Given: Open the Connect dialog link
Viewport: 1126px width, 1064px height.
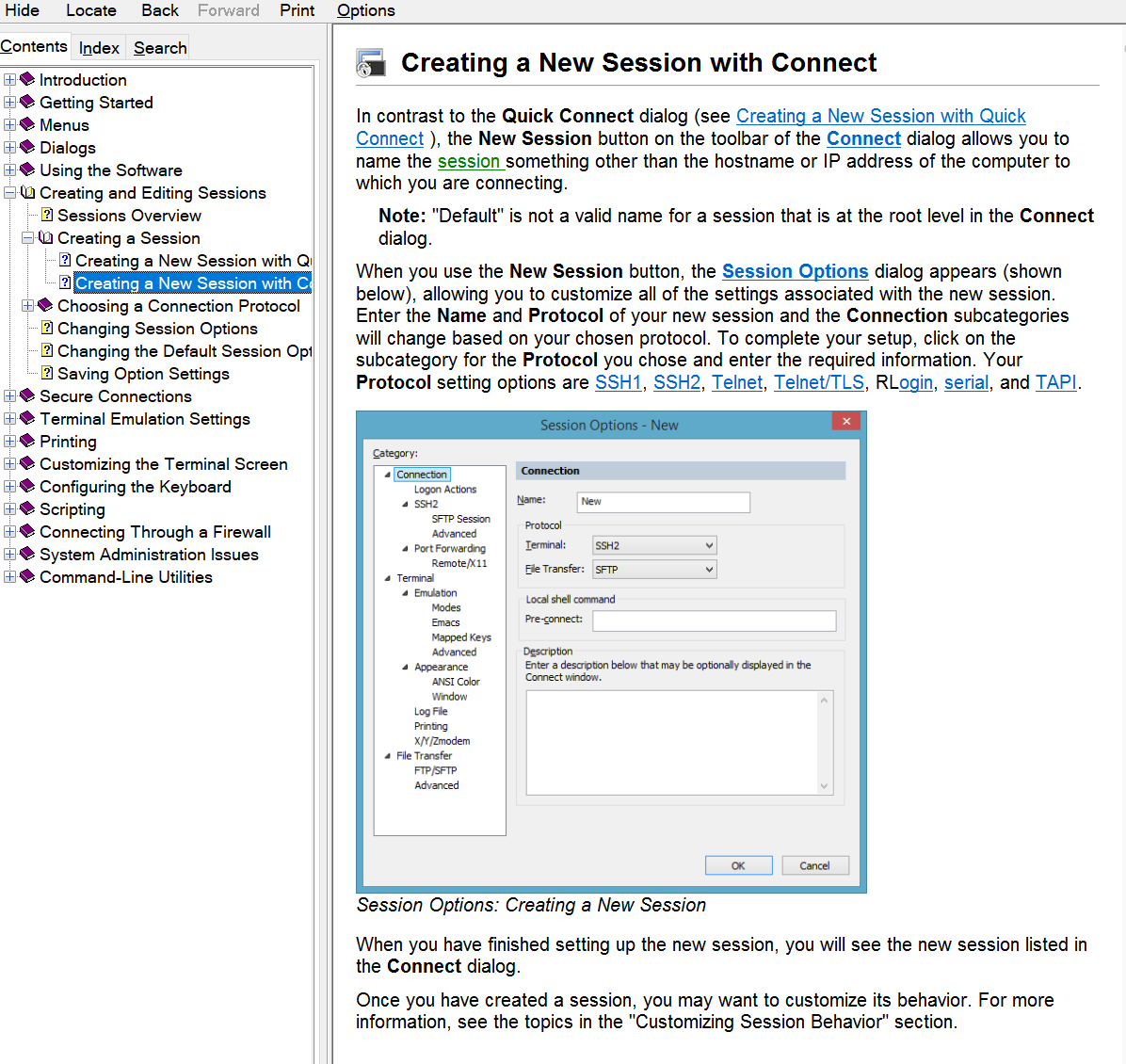Looking at the screenshot, I should point(863,138).
